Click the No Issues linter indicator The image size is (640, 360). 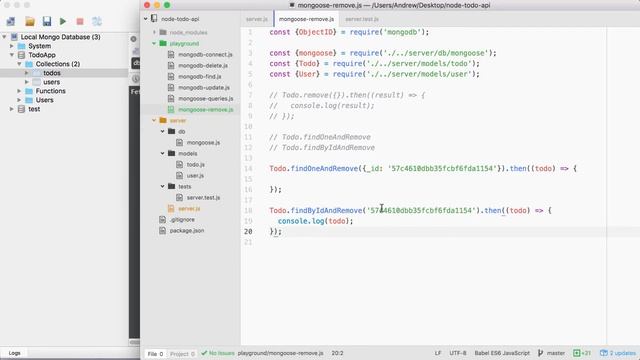[x=218, y=353]
